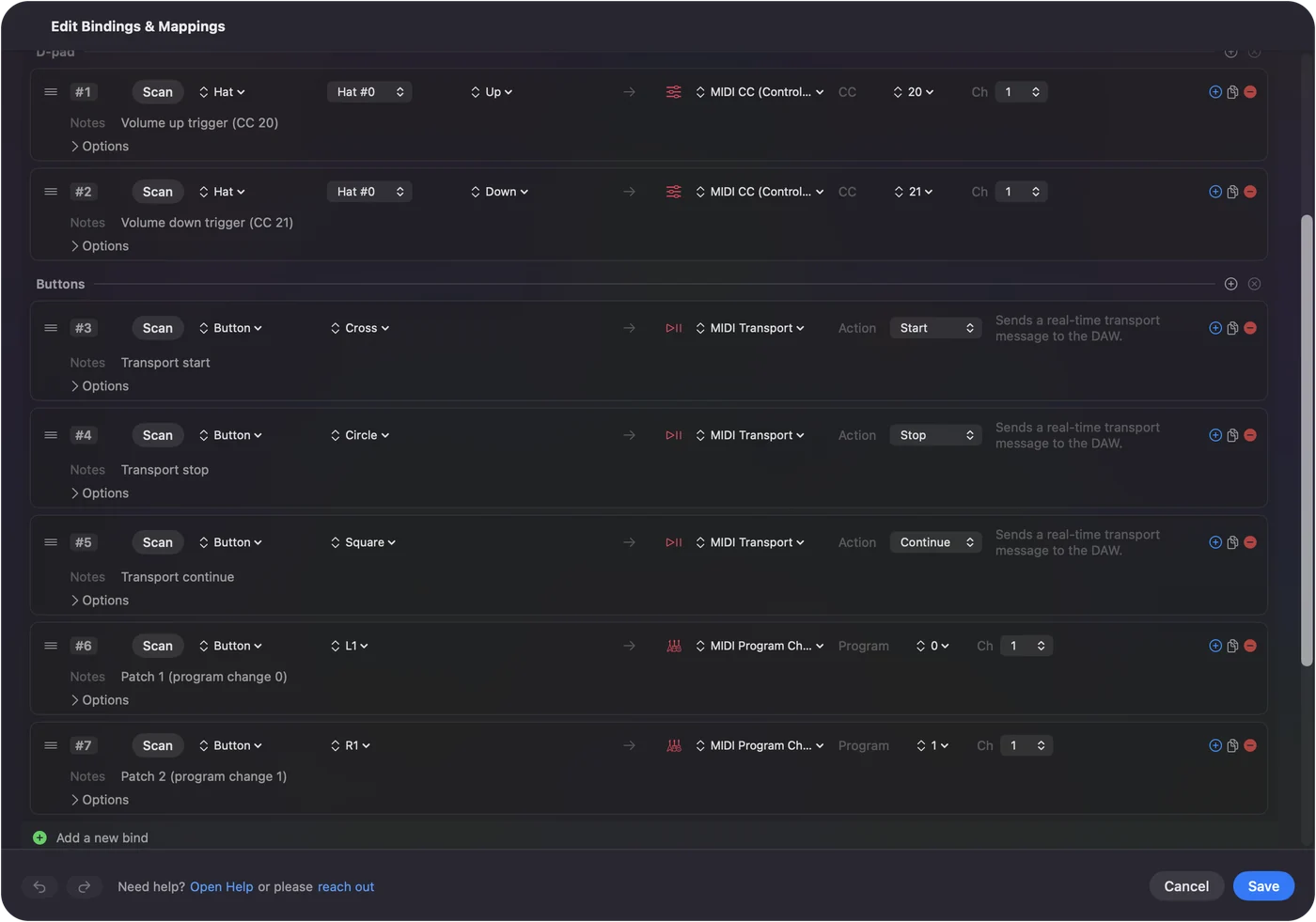Viewport: 1316px width, 922px height.
Task: Add bind after #3 with plus icon
Action: point(1215,328)
